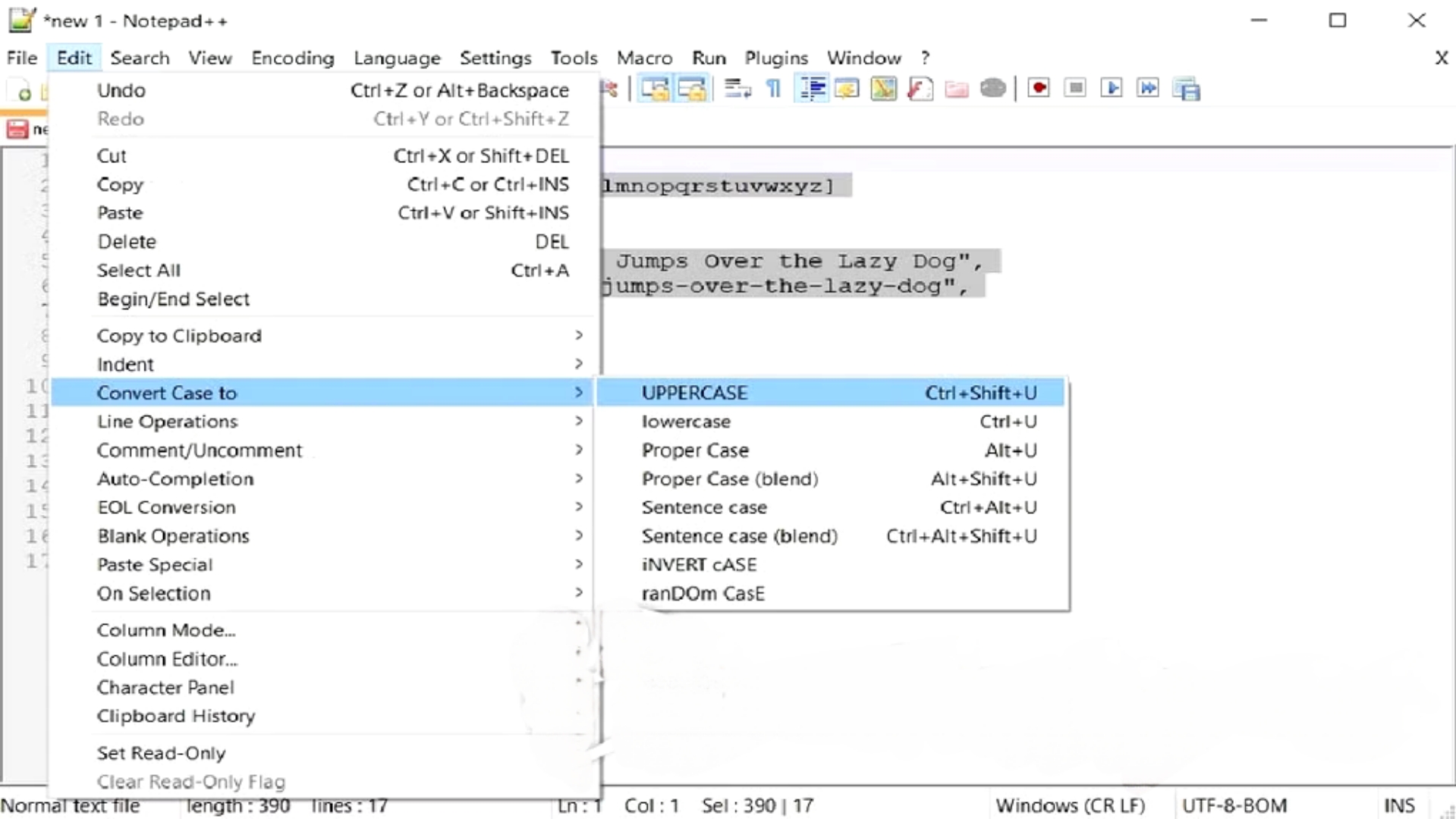Expand the Line Operations submenu

click(168, 422)
